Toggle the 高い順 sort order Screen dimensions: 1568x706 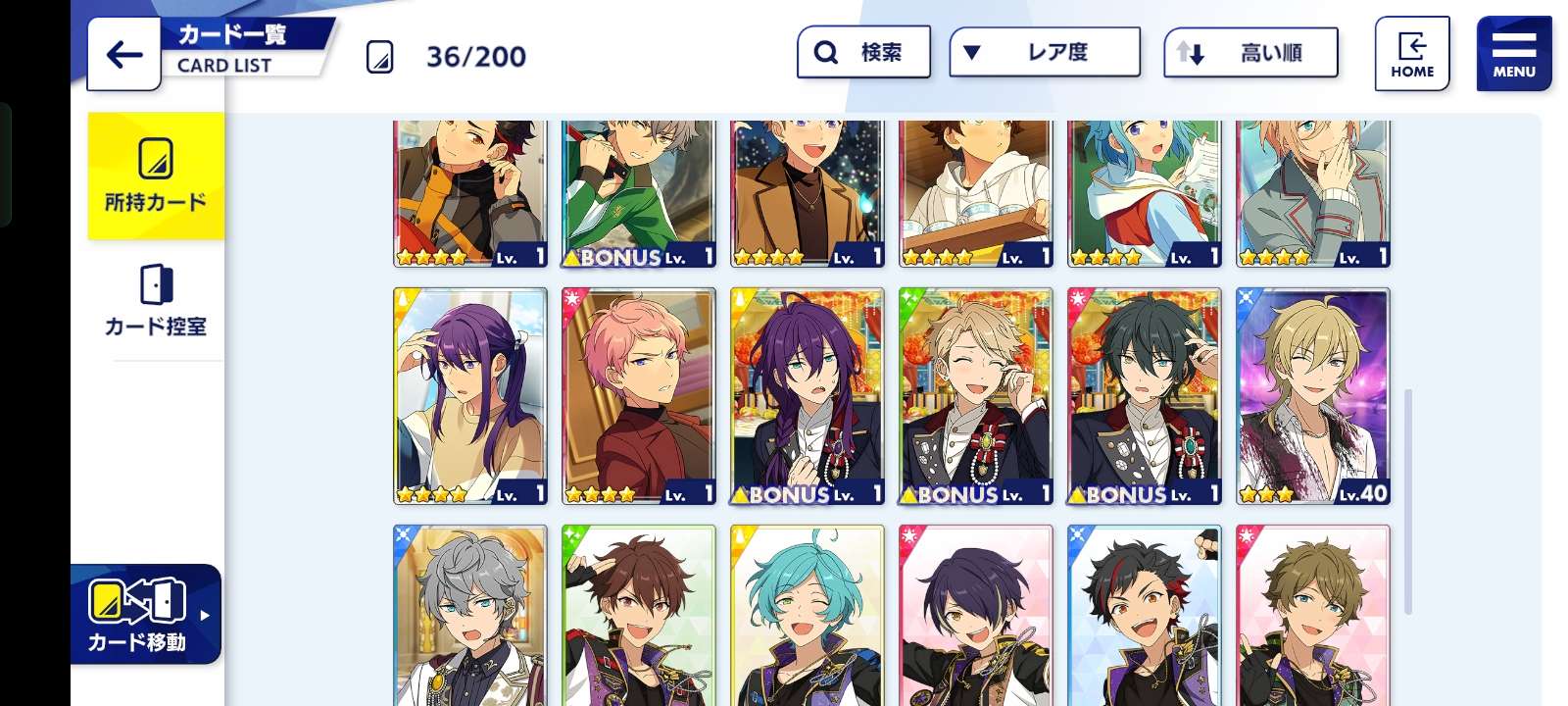[x=1250, y=52]
